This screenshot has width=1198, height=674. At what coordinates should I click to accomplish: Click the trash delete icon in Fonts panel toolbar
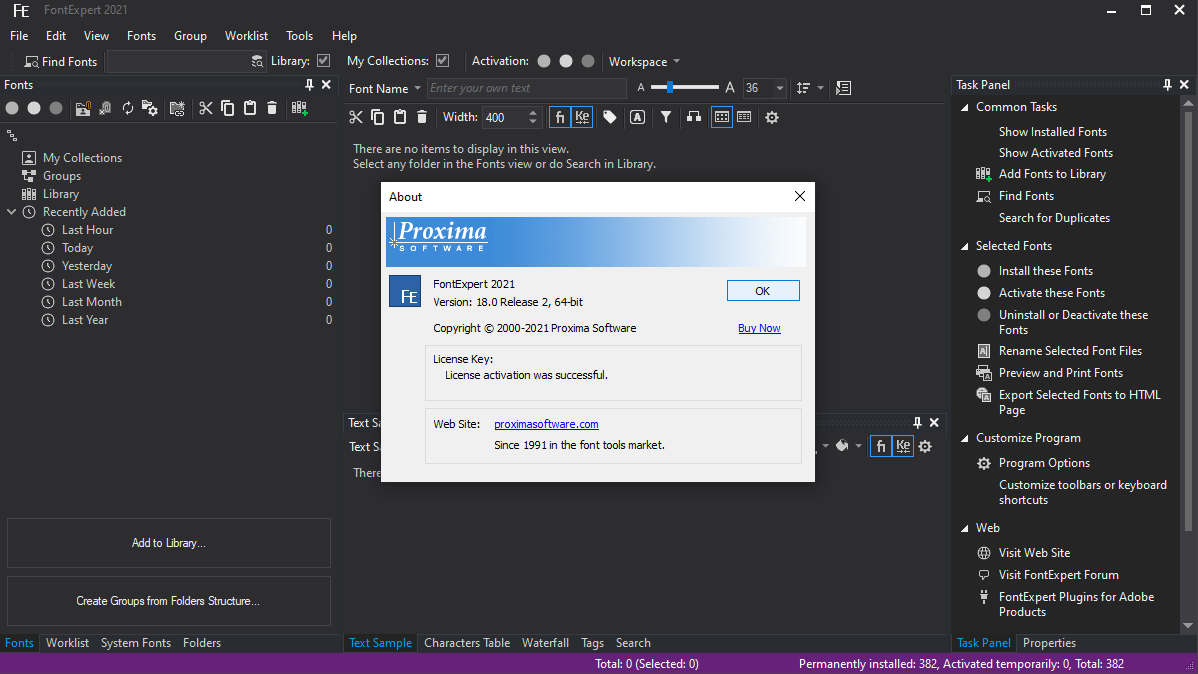[x=272, y=109]
